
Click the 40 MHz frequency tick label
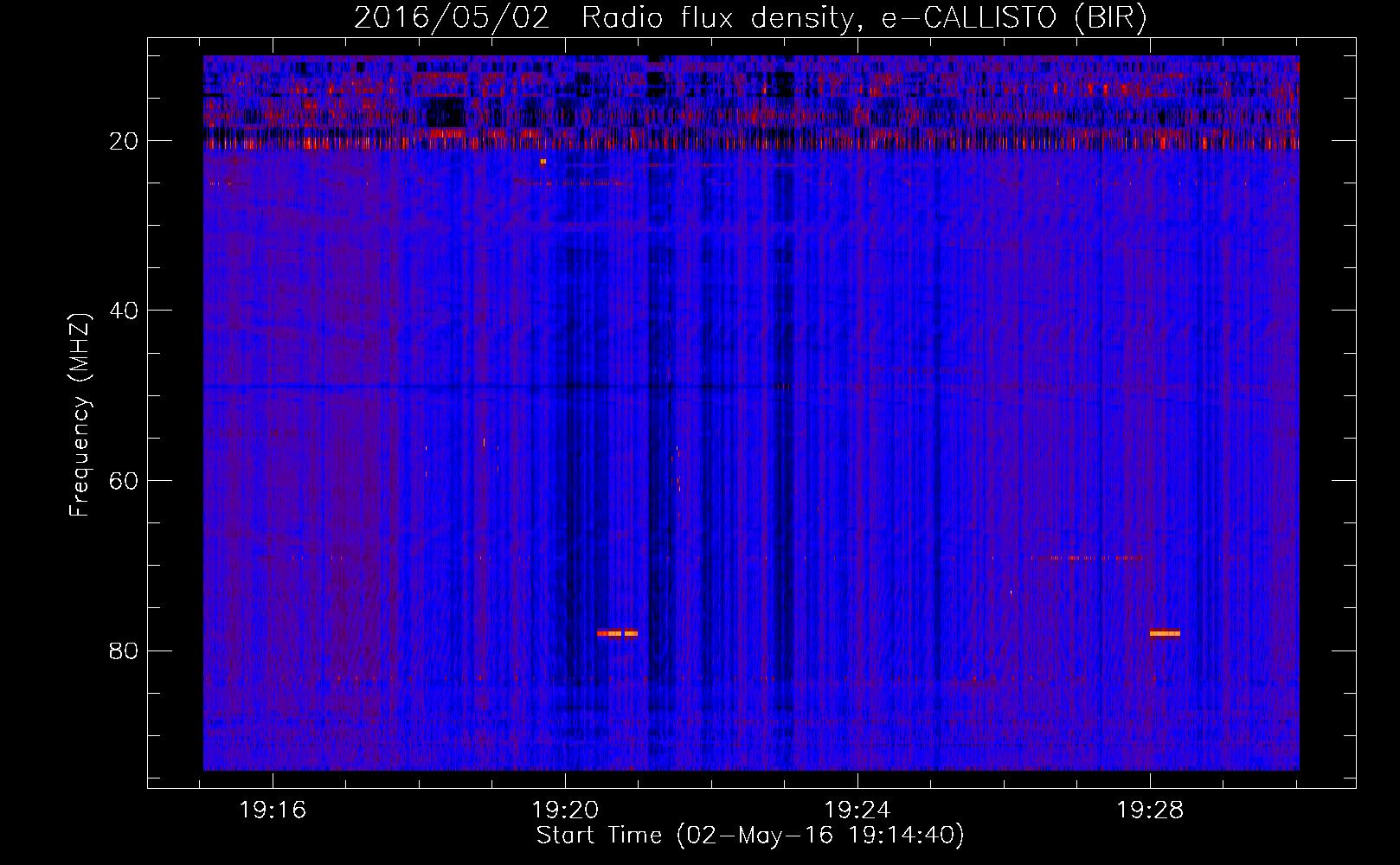tap(125, 311)
